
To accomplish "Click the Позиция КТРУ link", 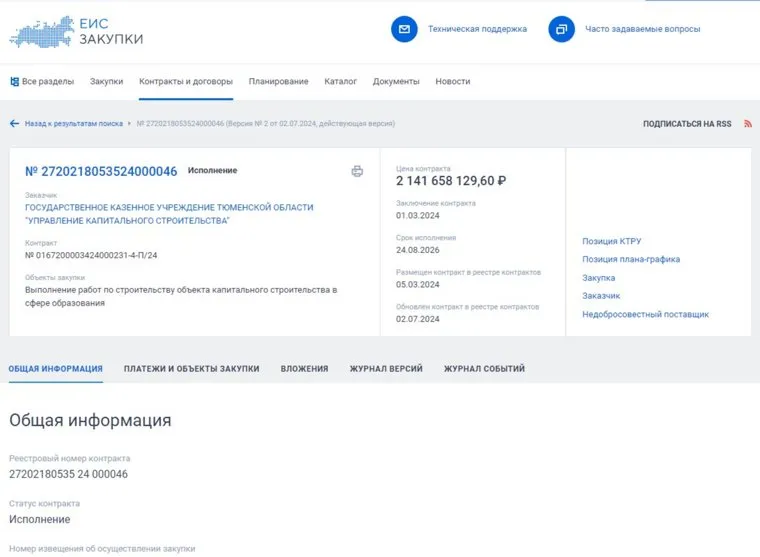I will tap(611, 241).
